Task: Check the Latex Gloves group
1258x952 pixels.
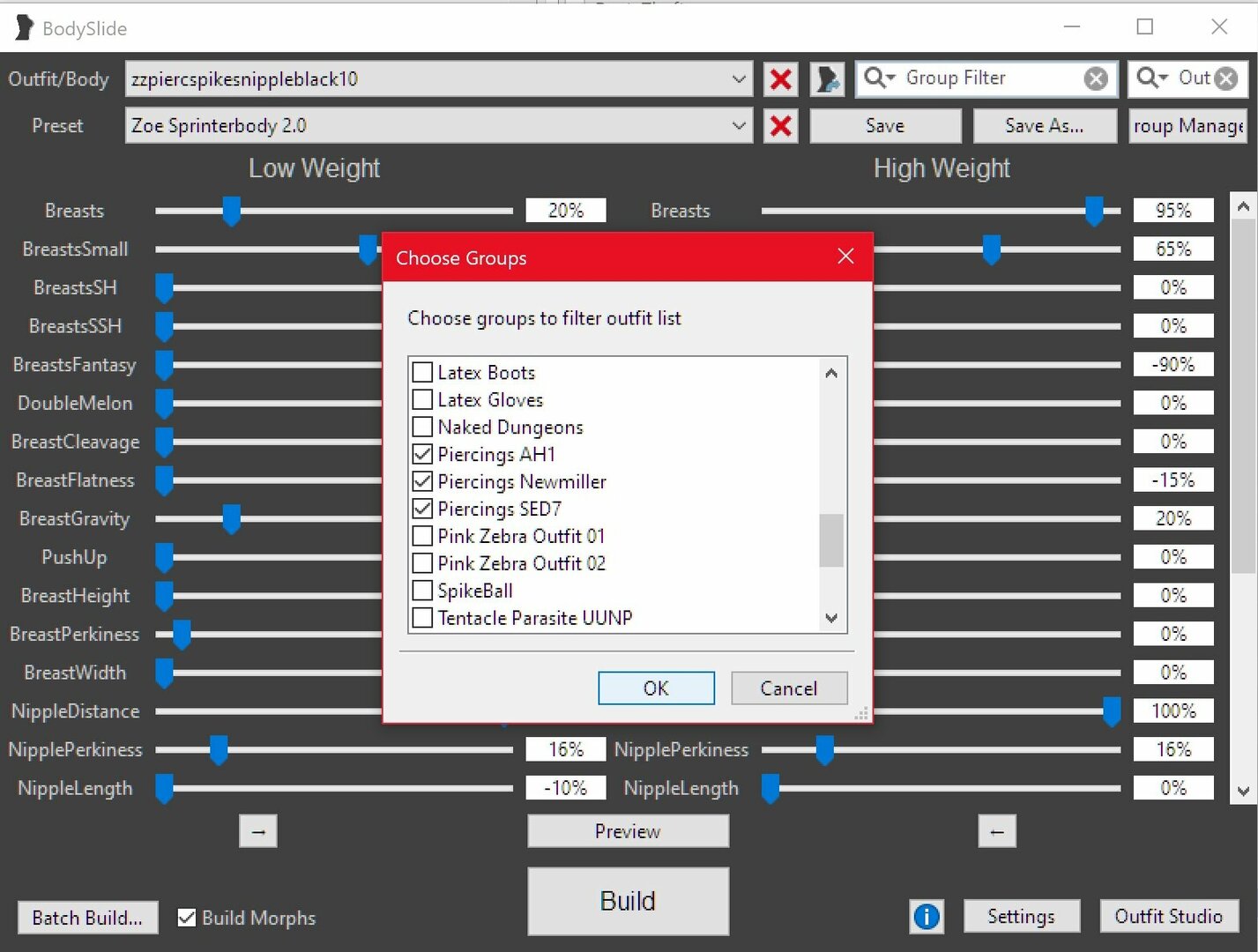Action: (x=423, y=400)
